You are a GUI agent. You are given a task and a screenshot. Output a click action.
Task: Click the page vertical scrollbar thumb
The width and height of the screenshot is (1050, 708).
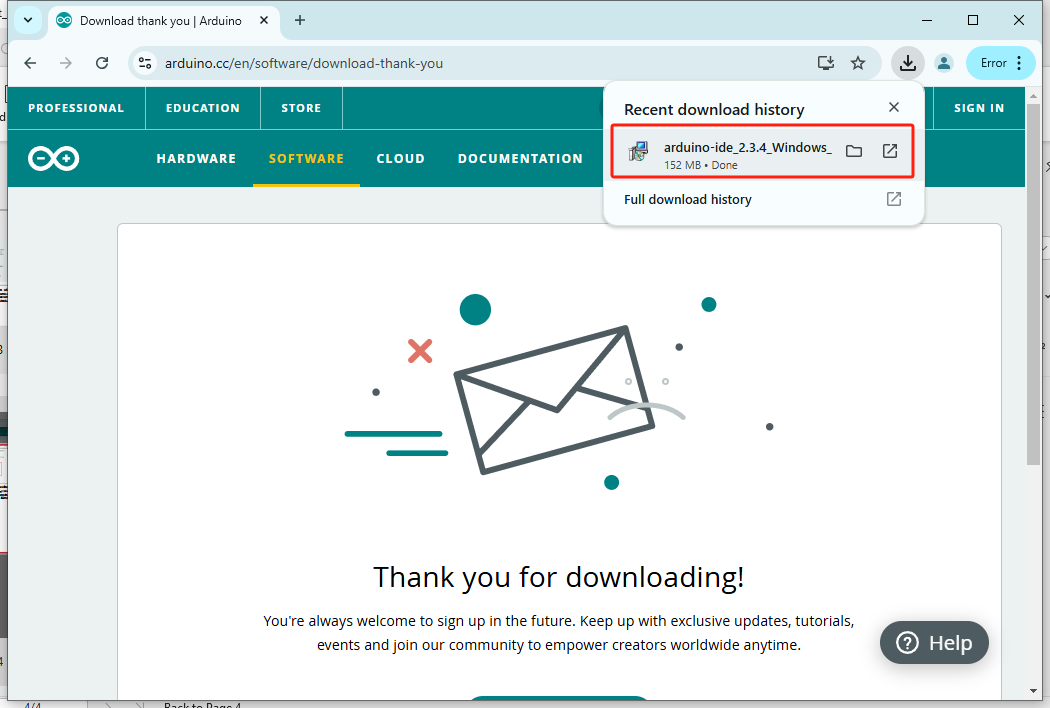click(x=1033, y=283)
